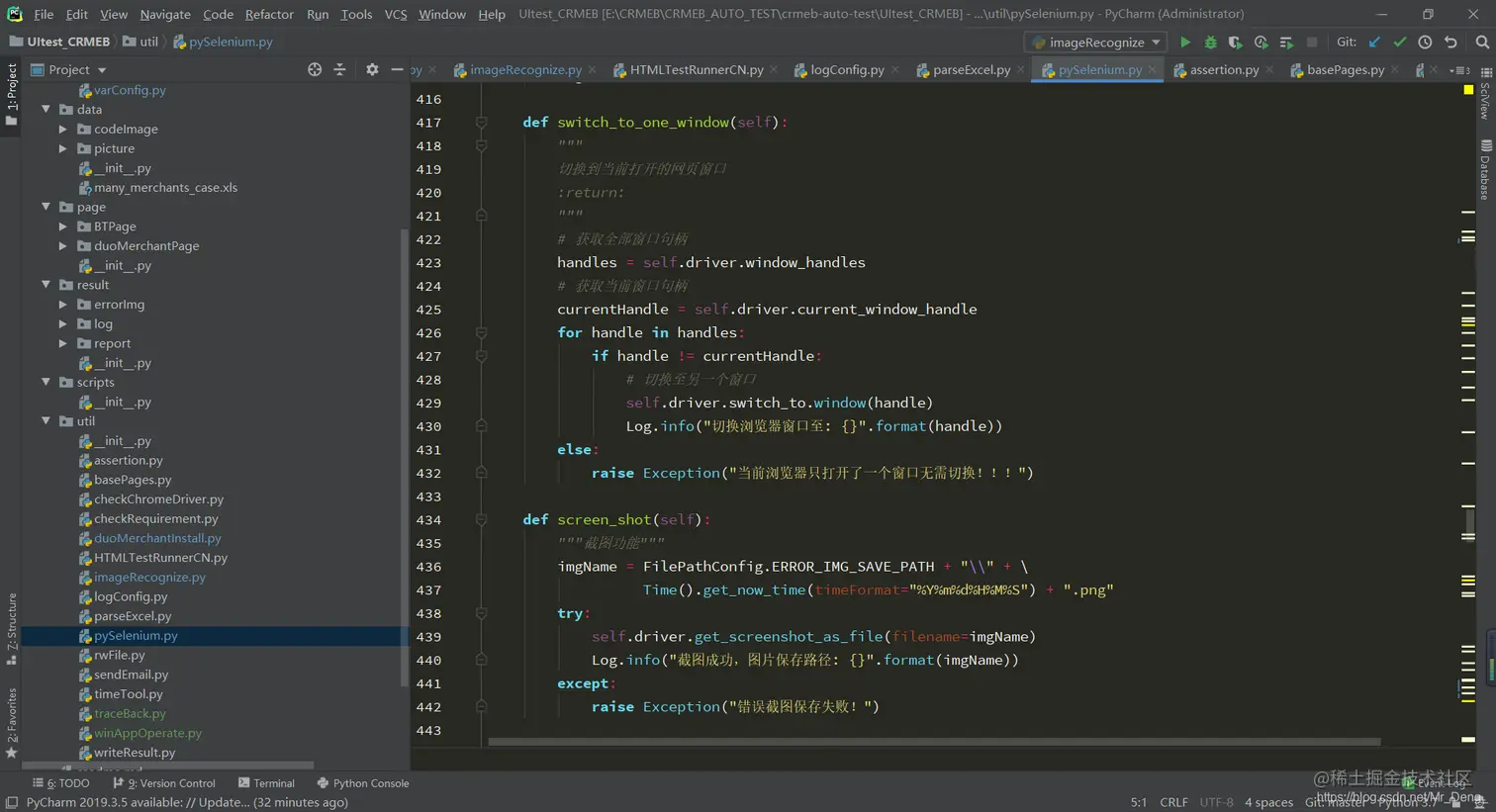Open the imageRecognize run configuration dropdown
The width and height of the screenshot is (1496, 812).
click(x=1095, y=43)
